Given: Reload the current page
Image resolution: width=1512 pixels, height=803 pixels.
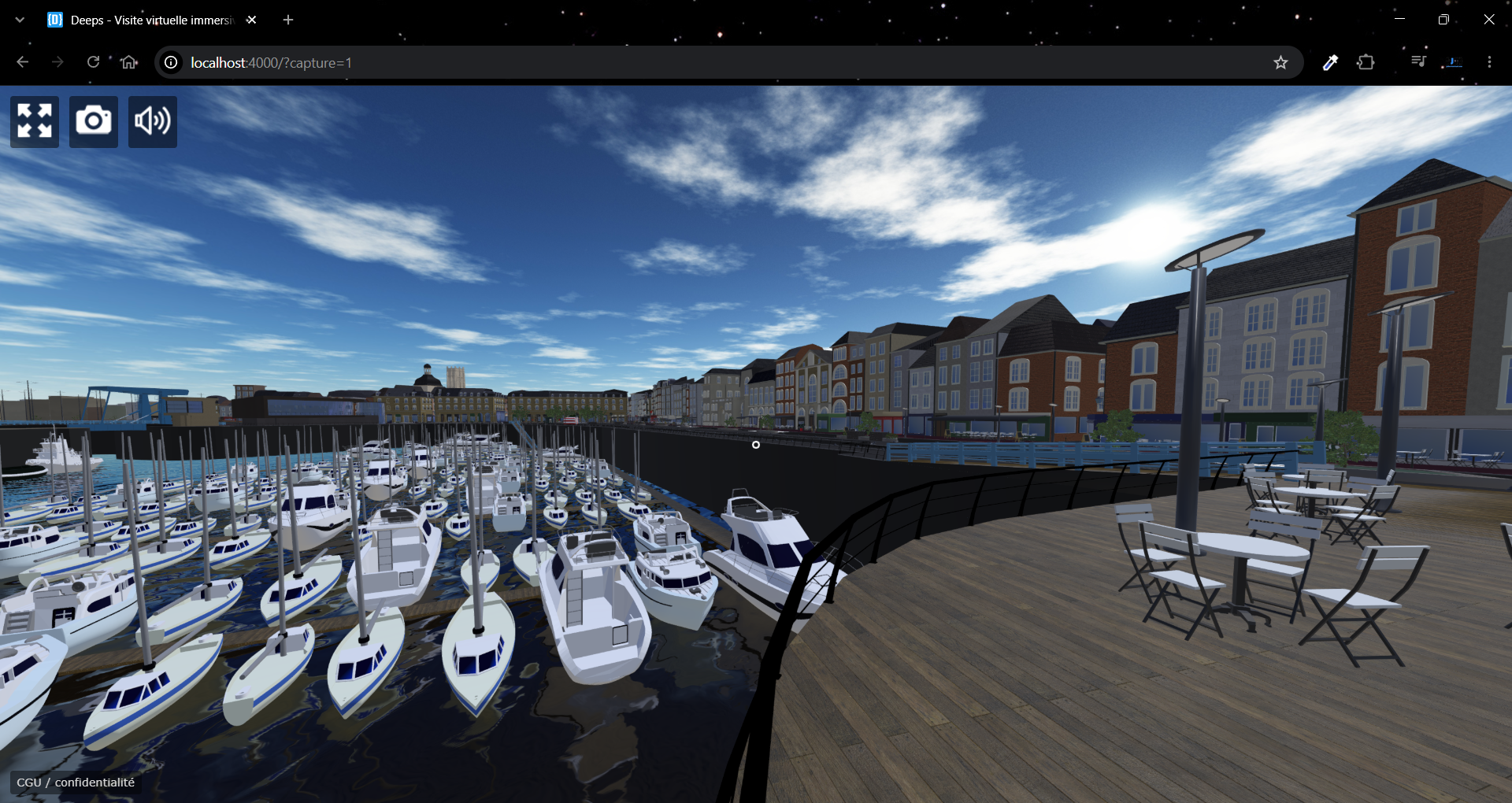Looking at the screenshot, I should point(93,62).
